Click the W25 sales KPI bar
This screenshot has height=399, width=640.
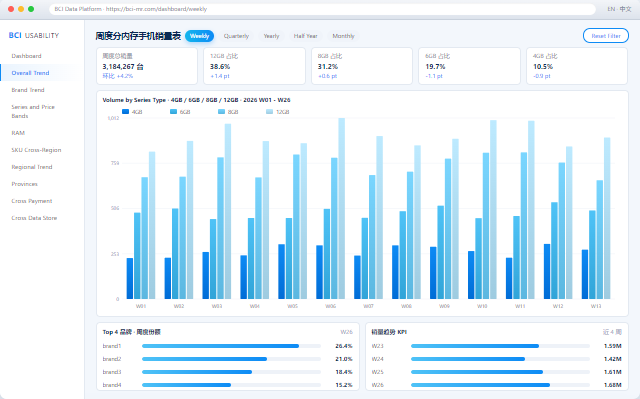pos(500,372)
